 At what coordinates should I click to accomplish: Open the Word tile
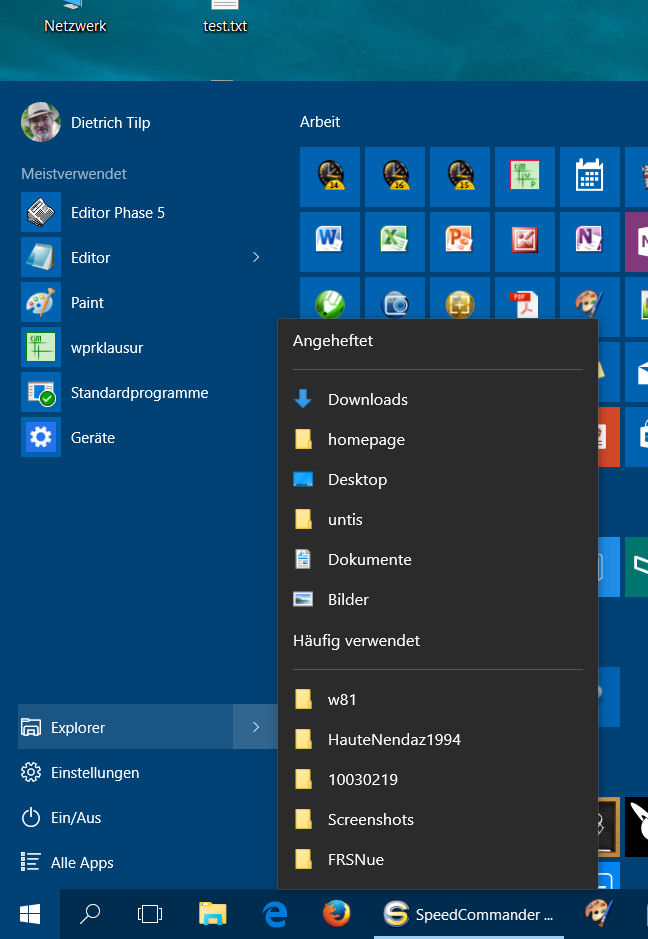point(330,241)
